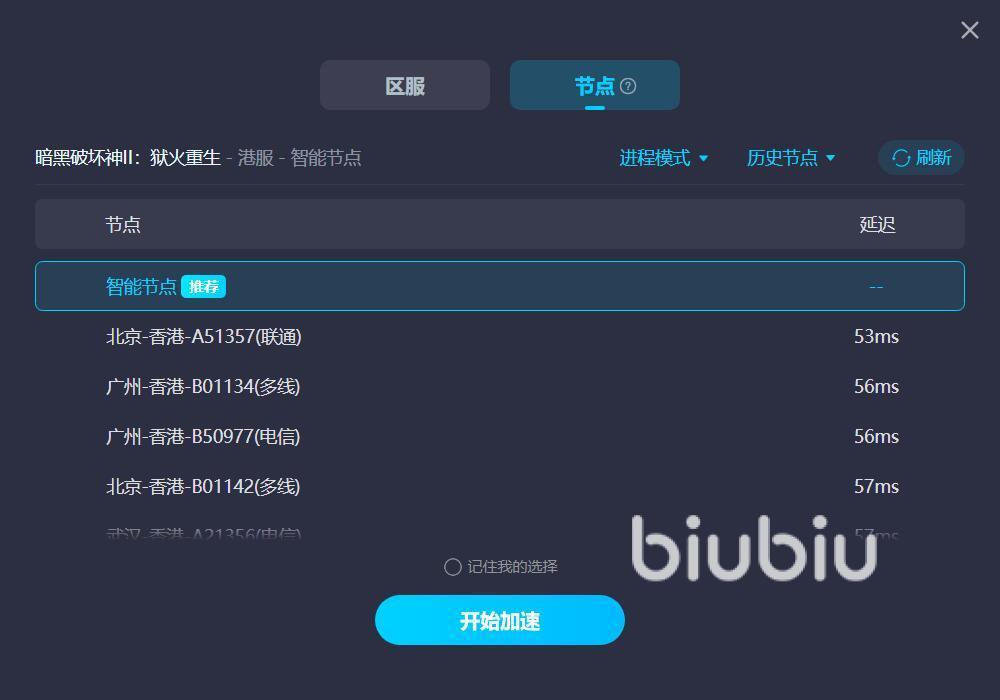Close the dialog with the X icon
This screenshot has width=1000, height=700.
(x=969, y=30)
